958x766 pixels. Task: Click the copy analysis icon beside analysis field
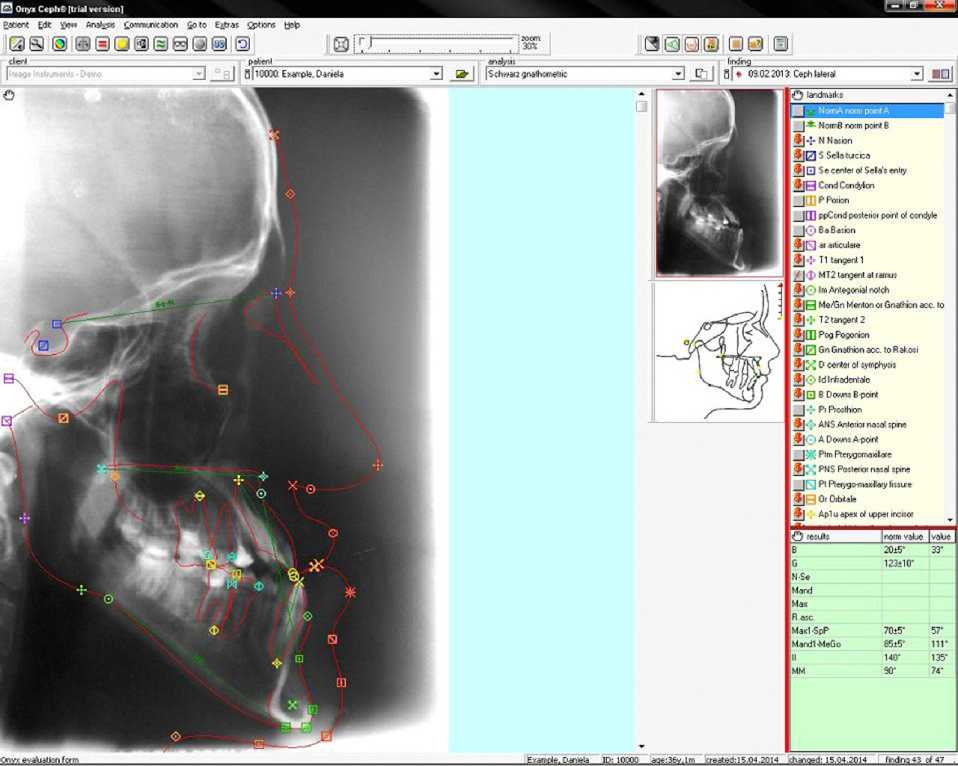[x=701, y=74]
